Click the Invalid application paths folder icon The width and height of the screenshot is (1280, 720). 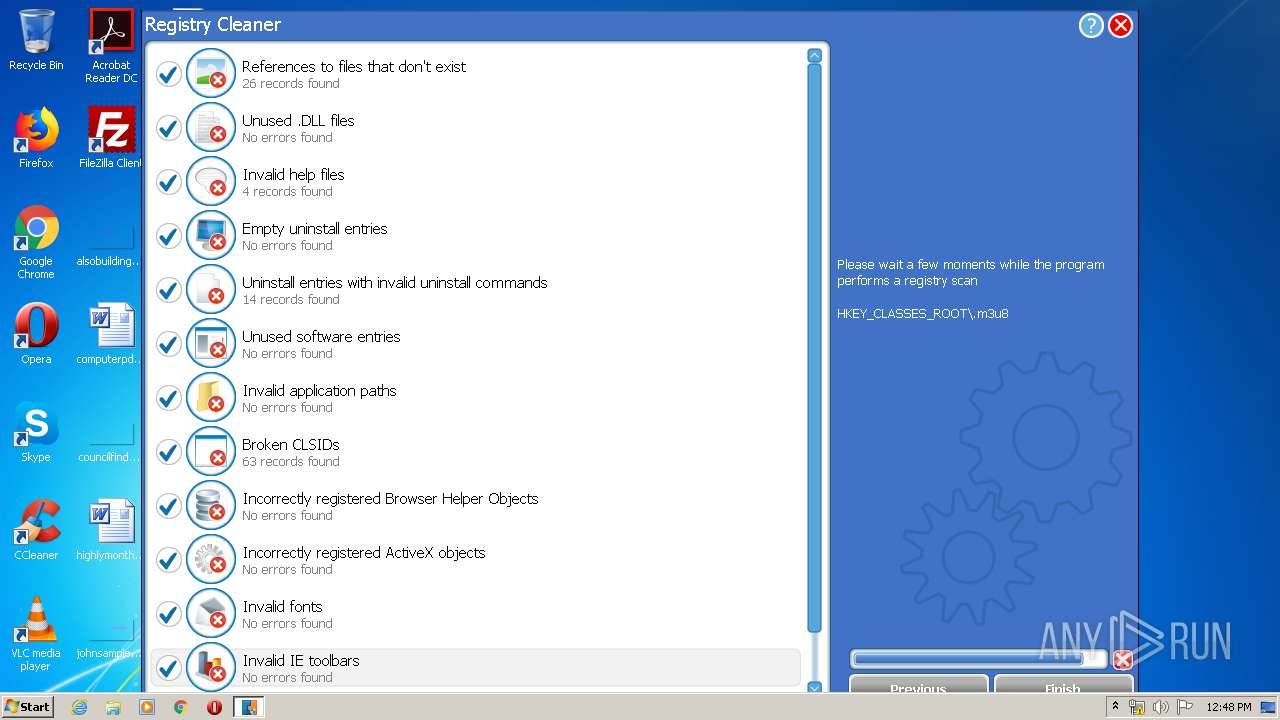pos(211,398)
